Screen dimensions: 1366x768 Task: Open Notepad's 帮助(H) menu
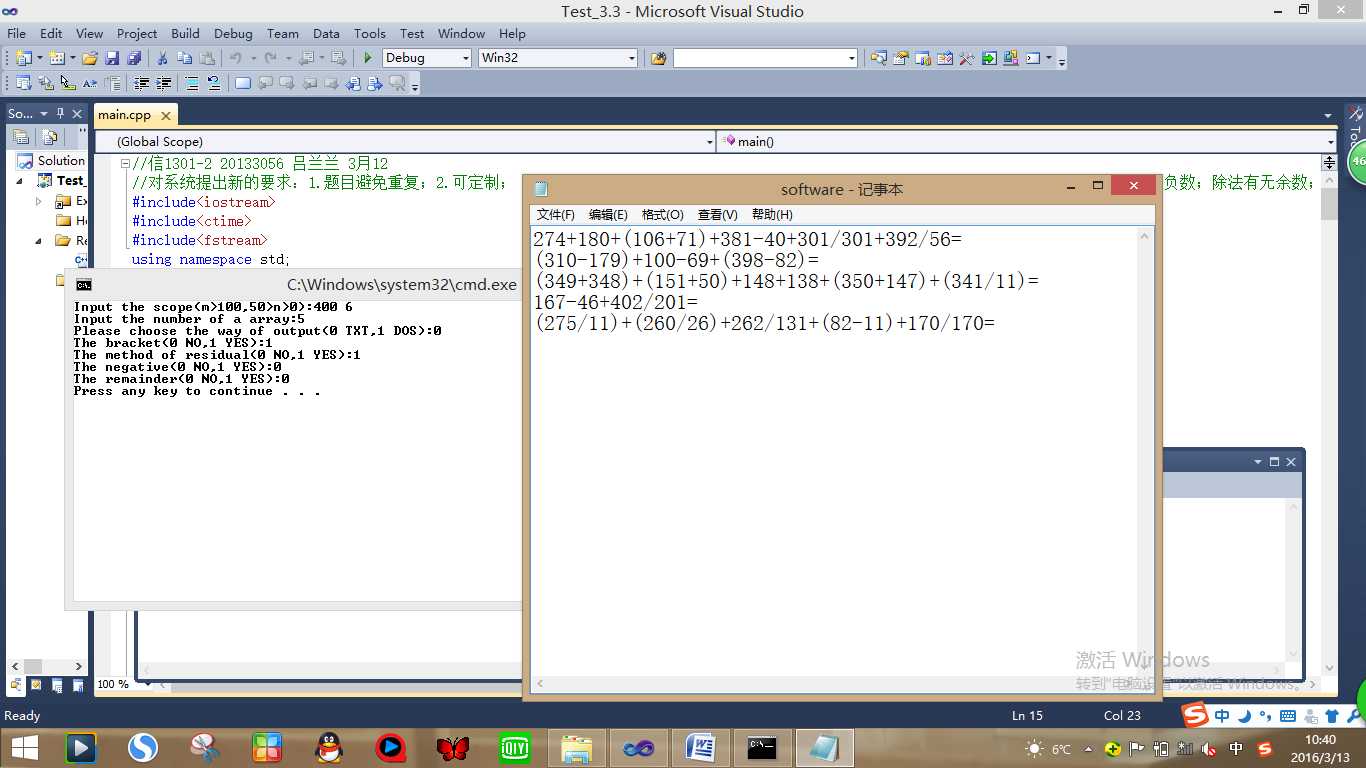[772, 214]
